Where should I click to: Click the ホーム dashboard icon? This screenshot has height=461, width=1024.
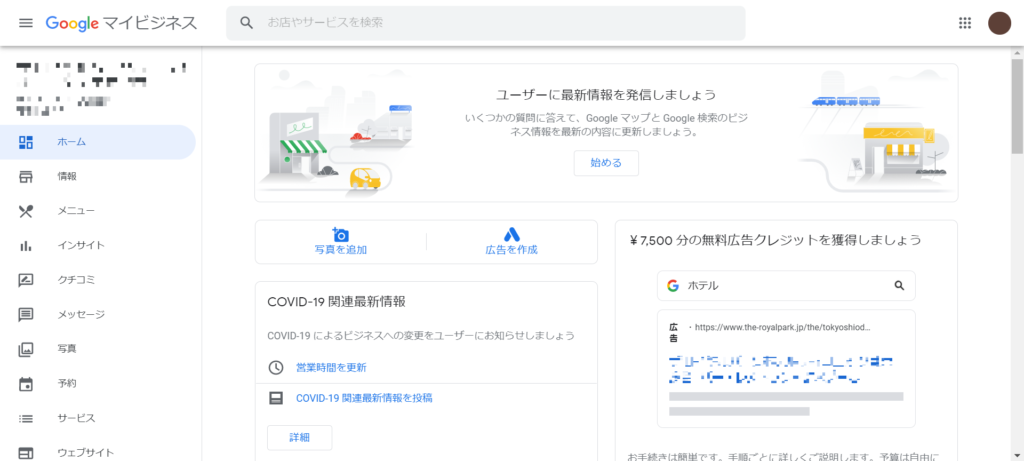[25, 142]
